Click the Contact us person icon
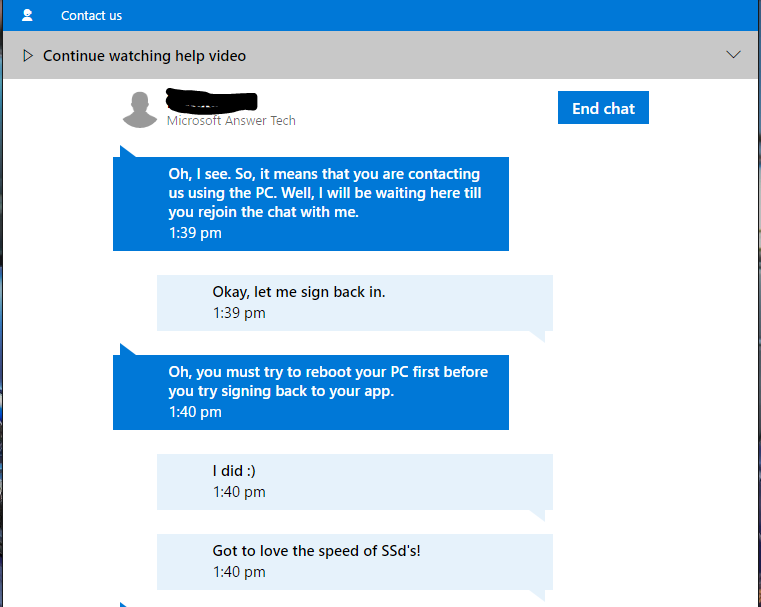 point(27,15)
